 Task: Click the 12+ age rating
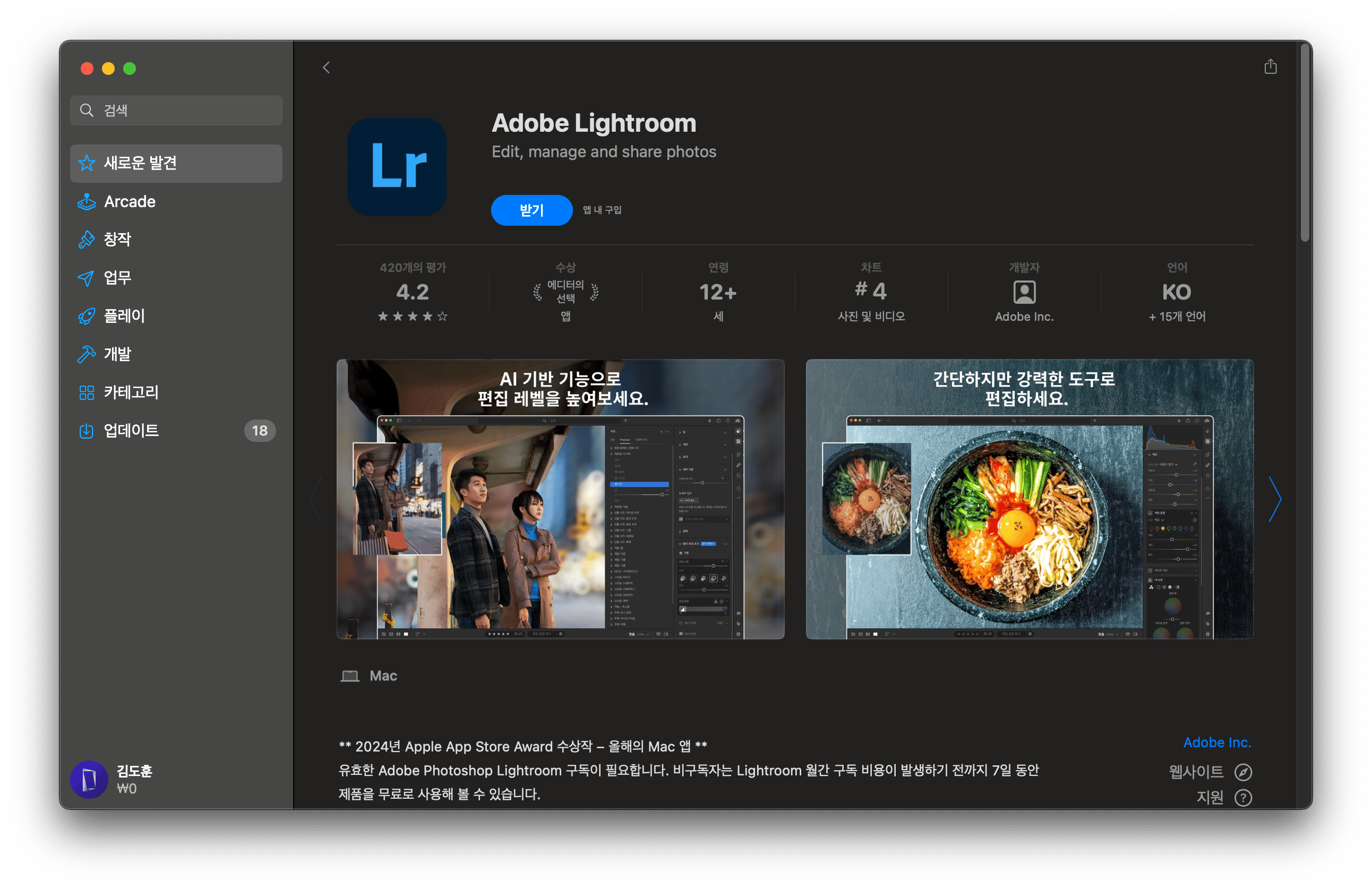pos(718,292)
